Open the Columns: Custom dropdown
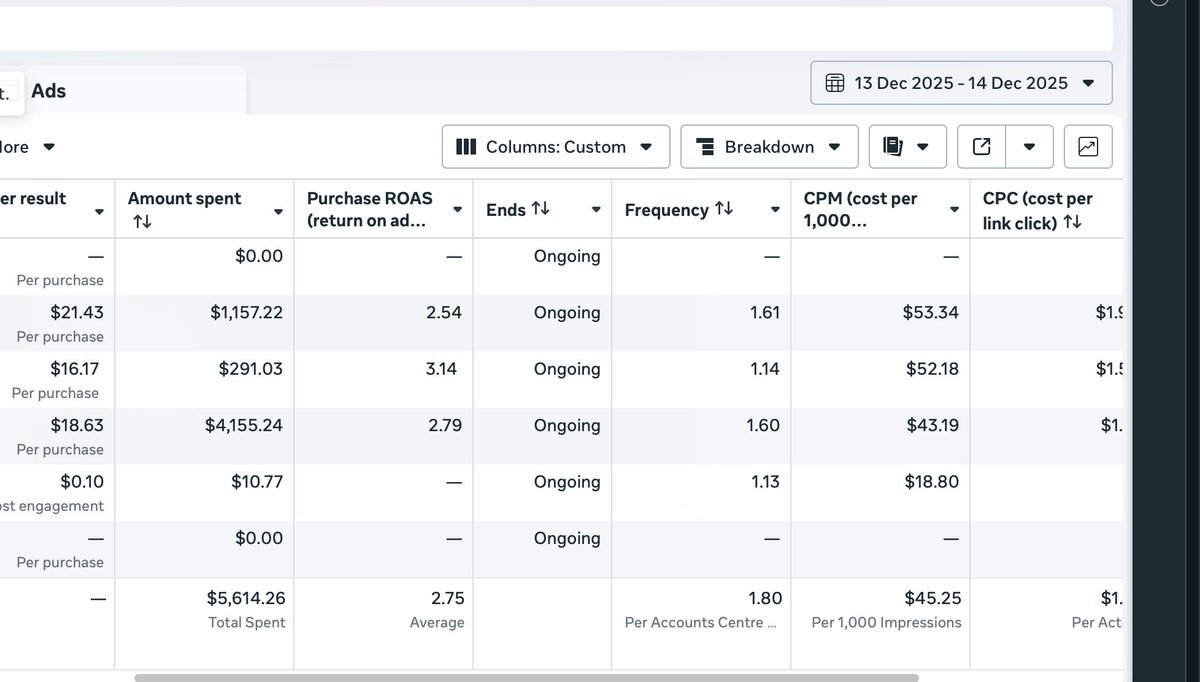This screenshot has width=1200, height=682. point(555,147)
